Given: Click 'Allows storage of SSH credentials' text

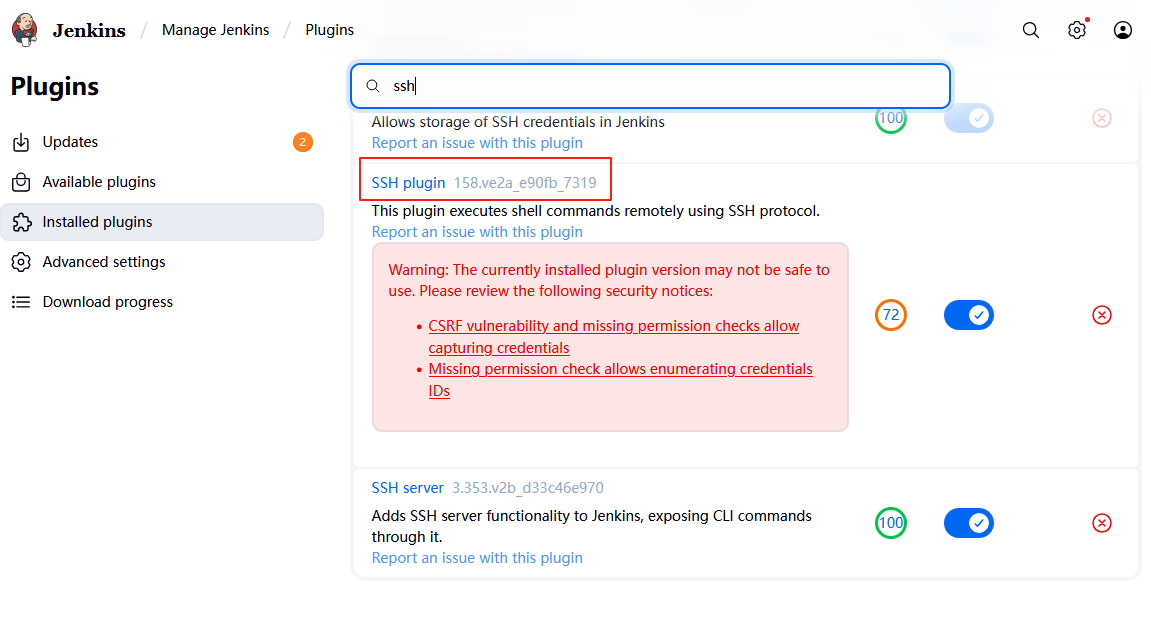Looking at the screenshot, I should [x=518, y=122].
